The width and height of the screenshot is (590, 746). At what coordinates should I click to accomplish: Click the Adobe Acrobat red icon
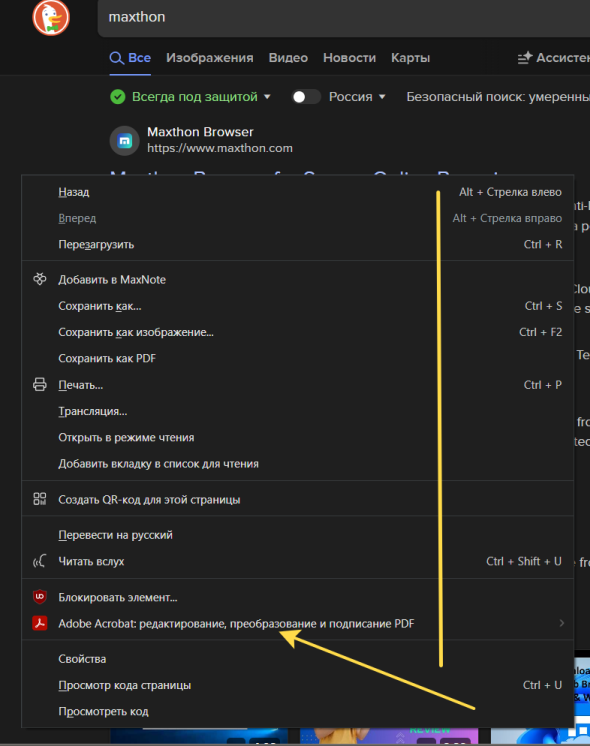point(40,623)
